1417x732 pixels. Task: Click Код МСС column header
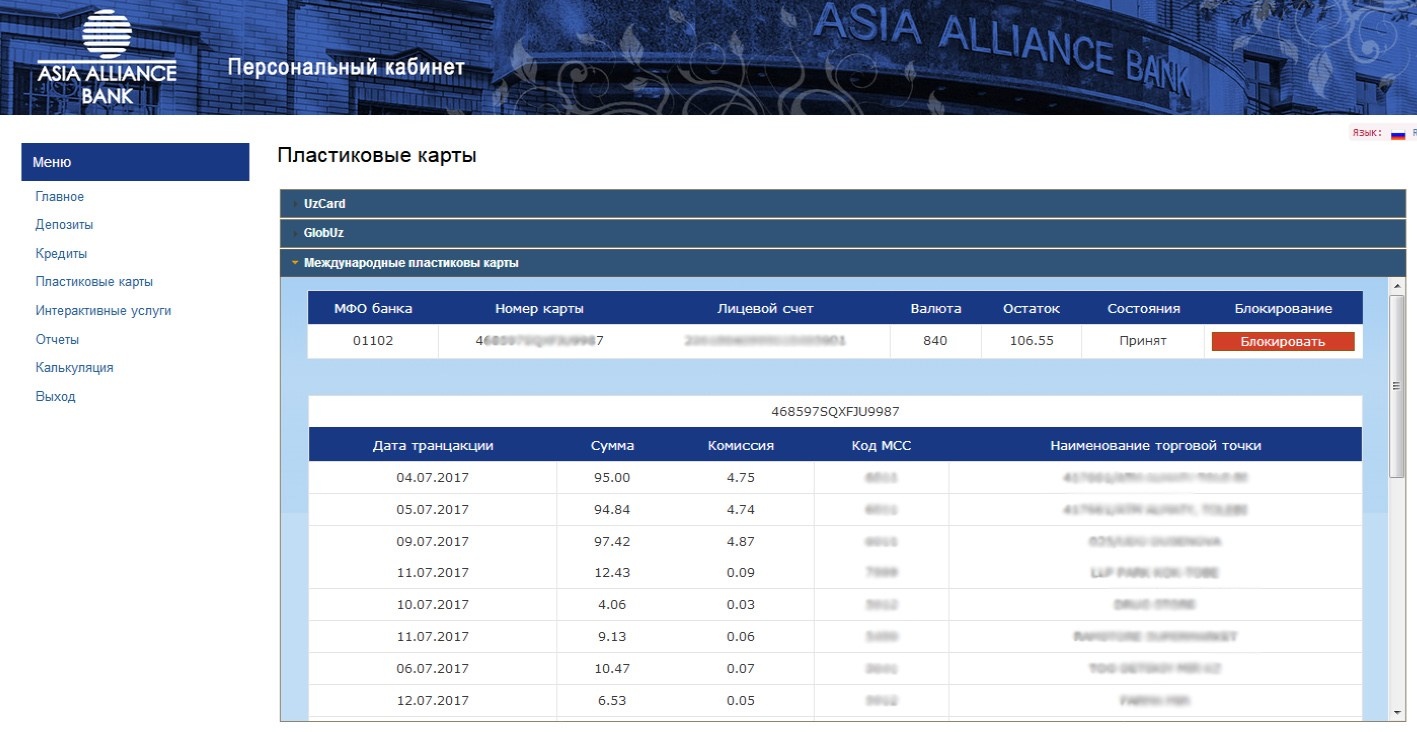(881, 446)
